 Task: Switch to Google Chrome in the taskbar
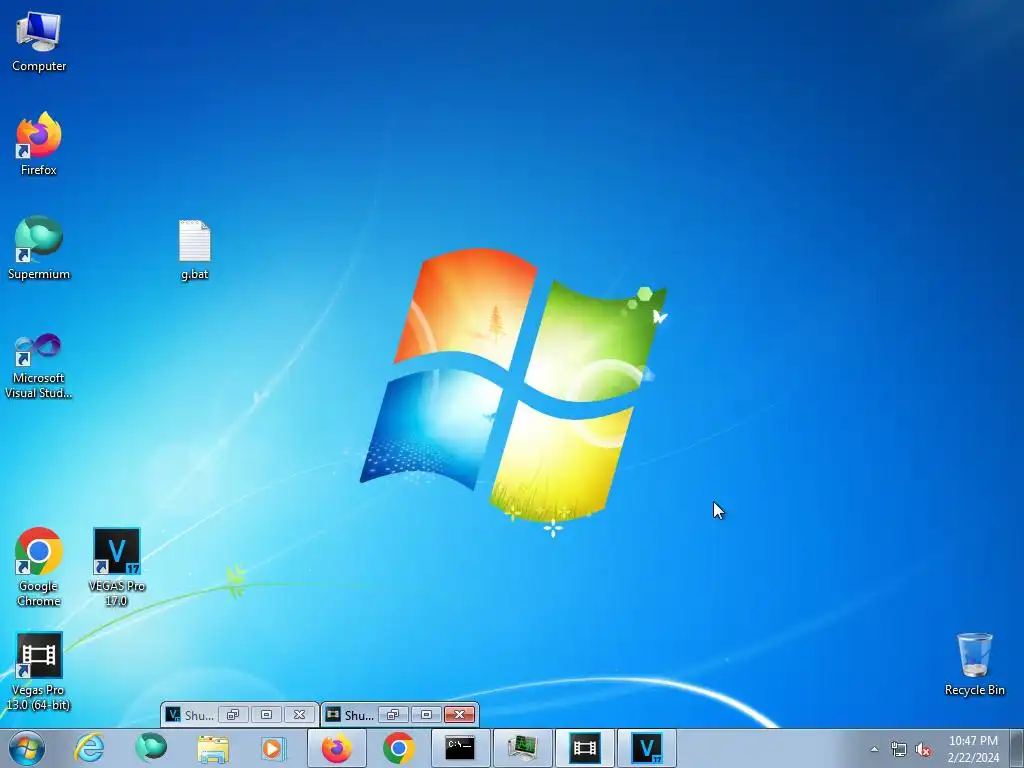coord(398,748)
